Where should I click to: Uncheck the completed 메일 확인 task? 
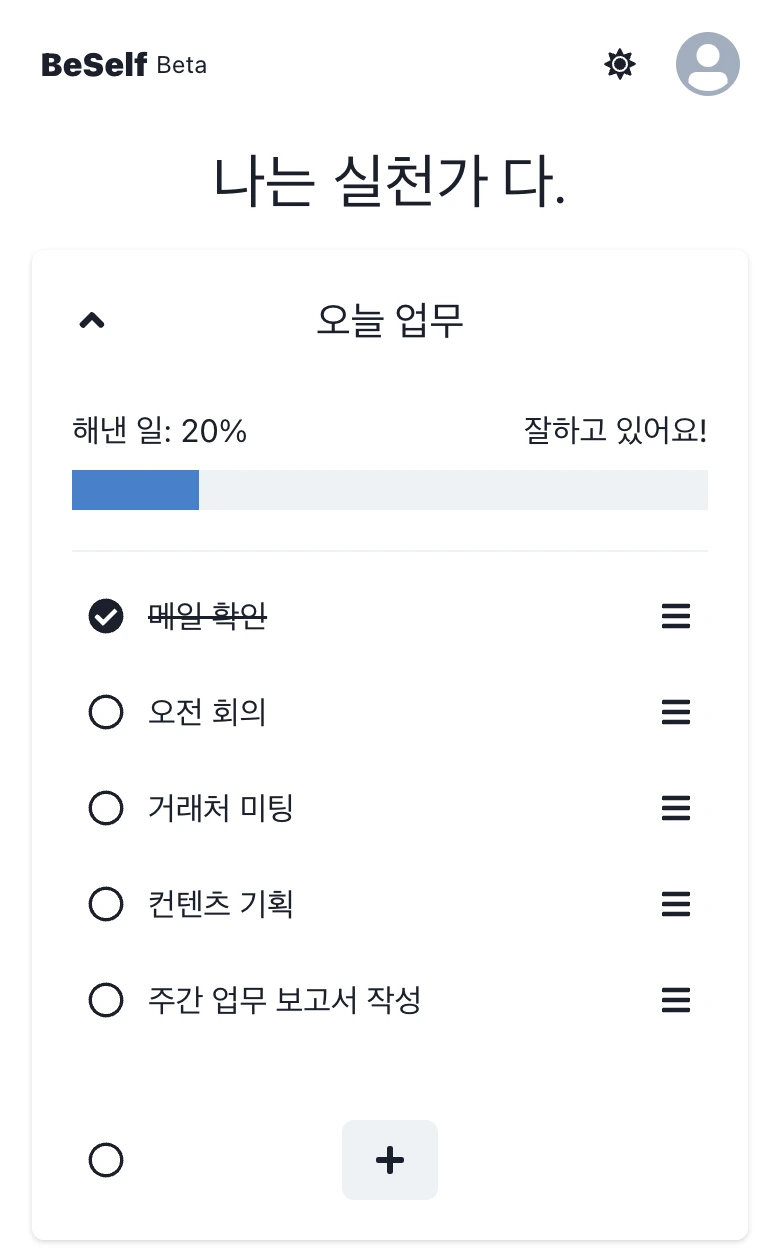tap(106, 617)
